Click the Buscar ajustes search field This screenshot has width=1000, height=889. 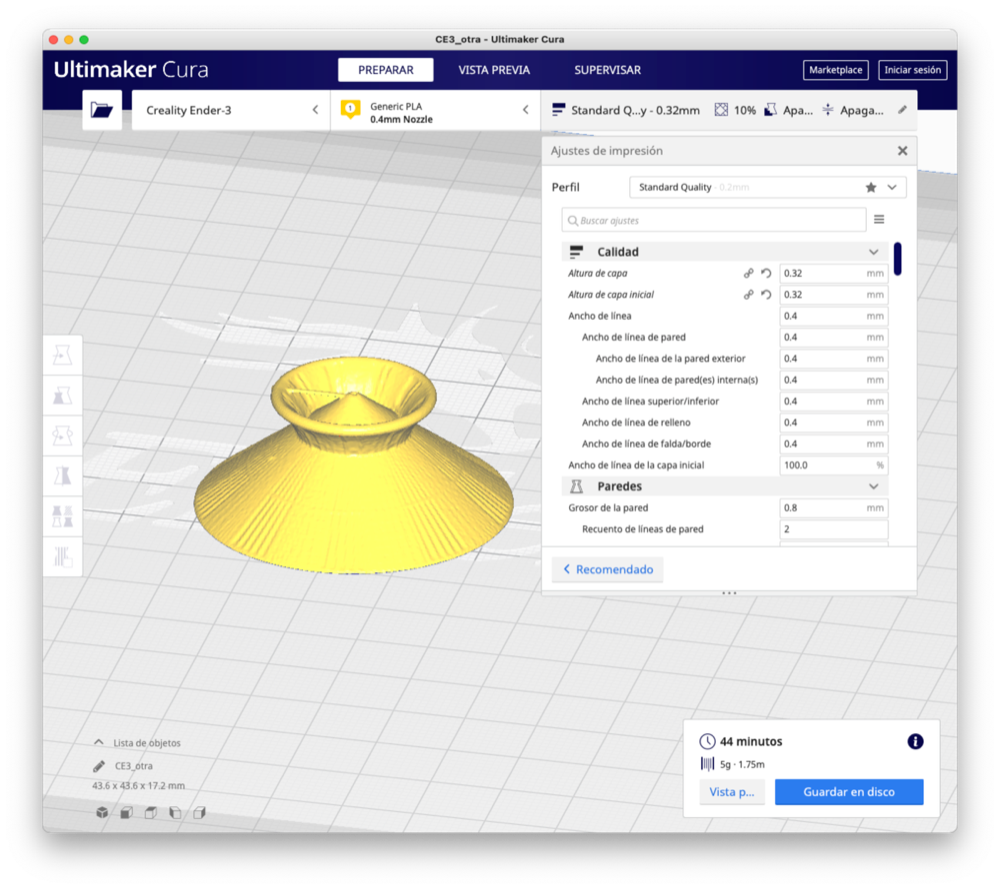714,220
